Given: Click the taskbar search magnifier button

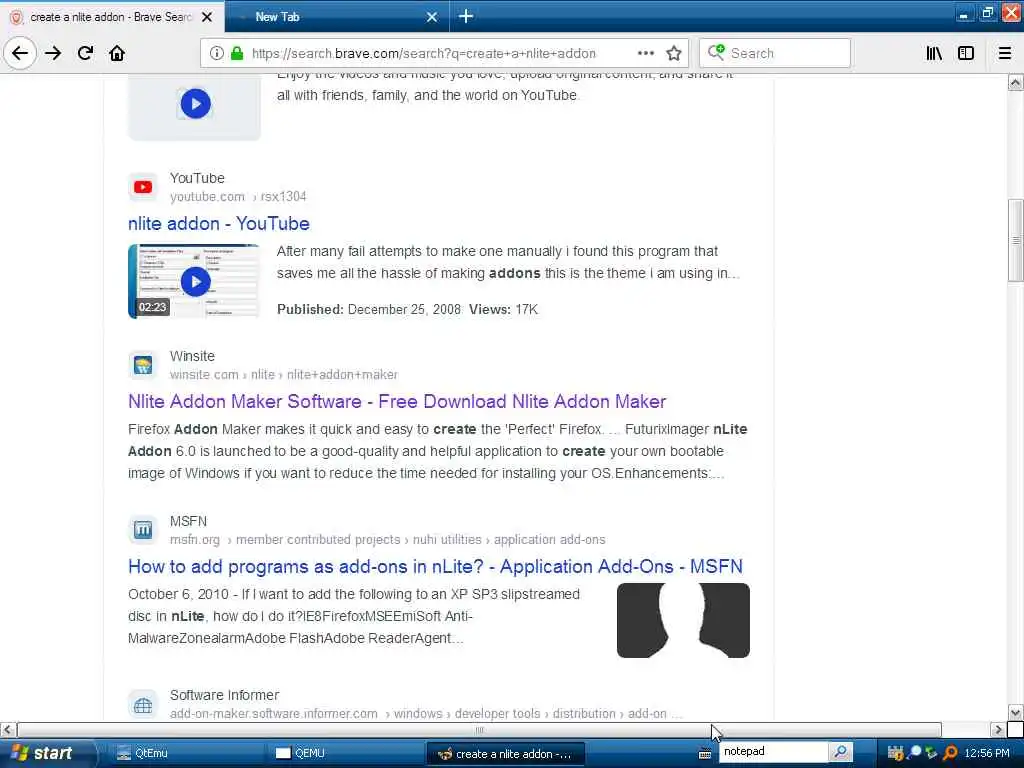Looking at the screenshot, I should [841, 752].
